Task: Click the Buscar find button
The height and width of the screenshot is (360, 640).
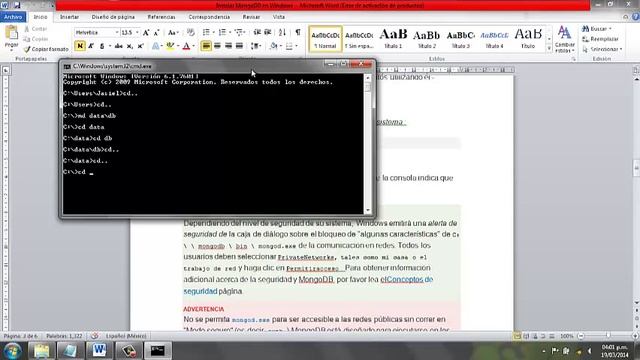Action: click(x=597, y=29)
